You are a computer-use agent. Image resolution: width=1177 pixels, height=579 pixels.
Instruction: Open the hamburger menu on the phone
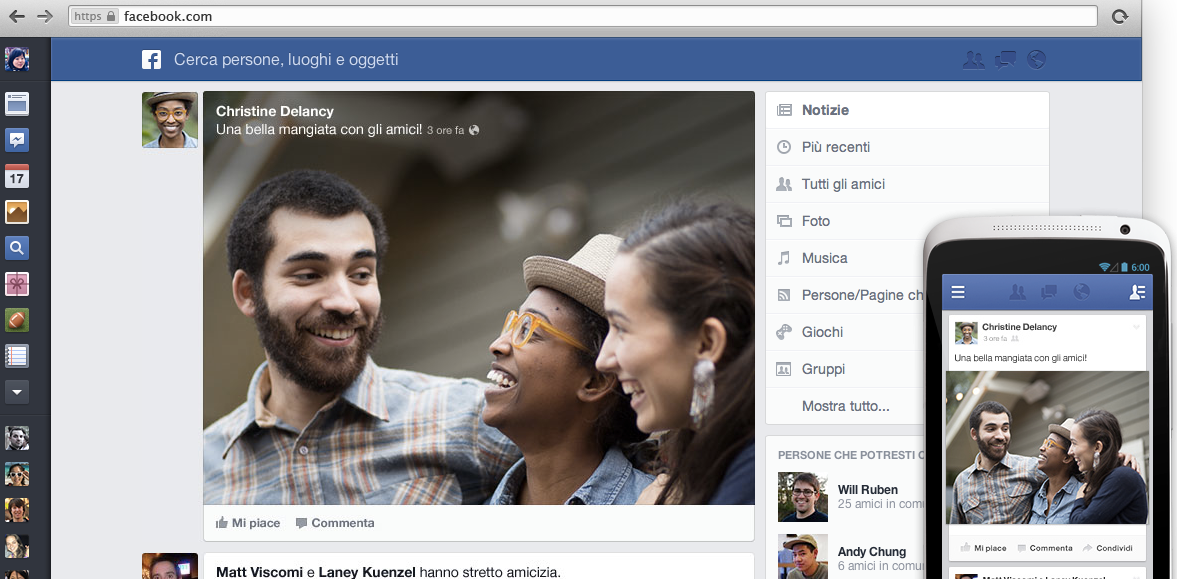958,292
